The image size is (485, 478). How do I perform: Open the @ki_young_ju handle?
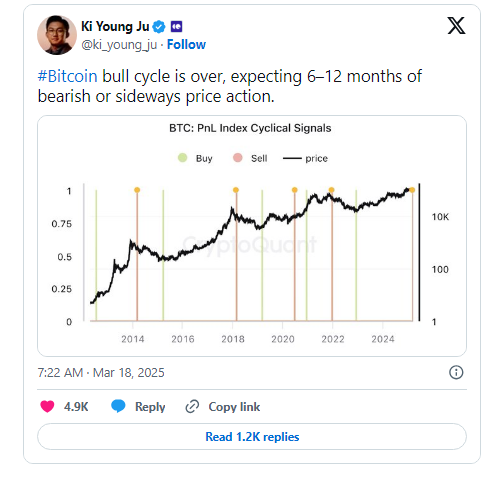pos(119,45)
